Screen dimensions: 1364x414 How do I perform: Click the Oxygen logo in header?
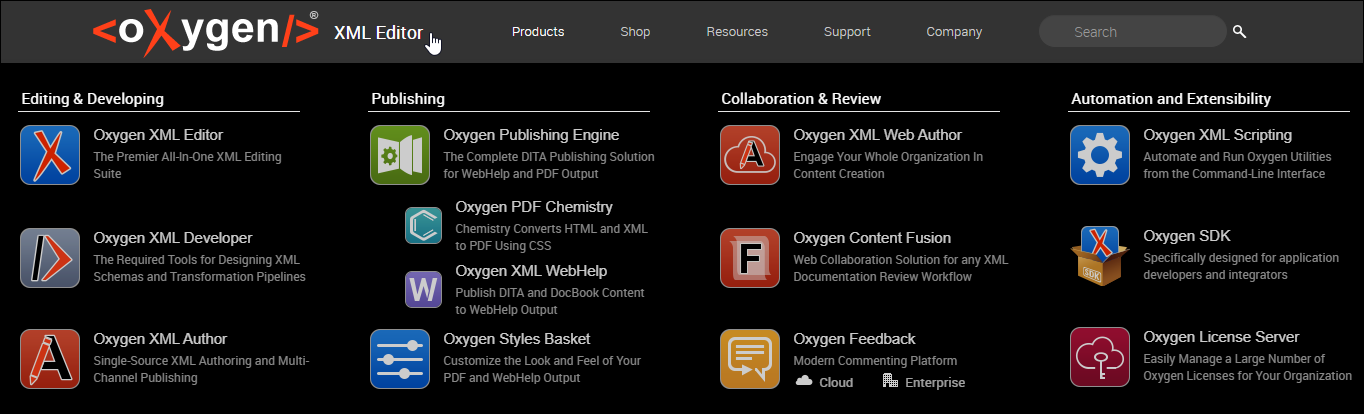pos(206,31)
